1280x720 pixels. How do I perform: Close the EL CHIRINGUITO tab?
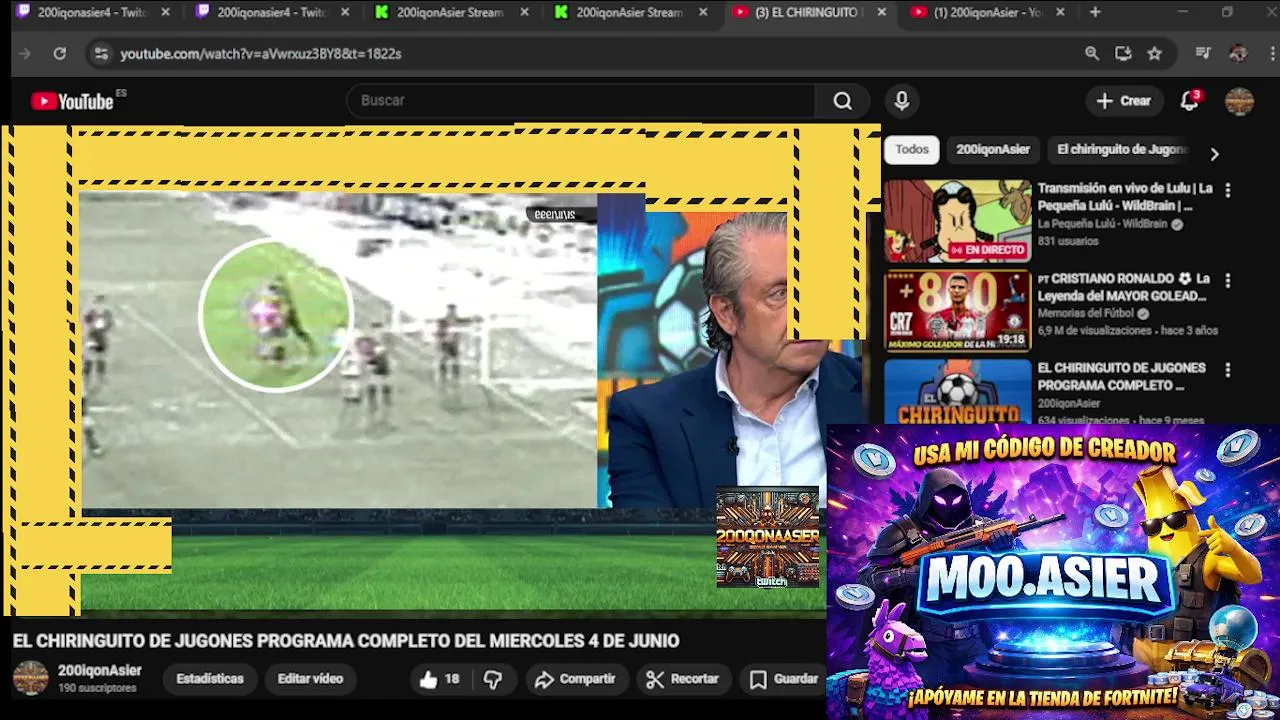coord(881,12)
